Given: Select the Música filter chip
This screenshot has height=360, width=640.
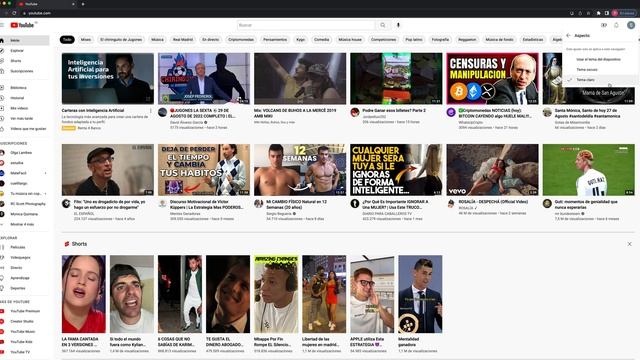Looking at the screenshot, I should 157,40.
